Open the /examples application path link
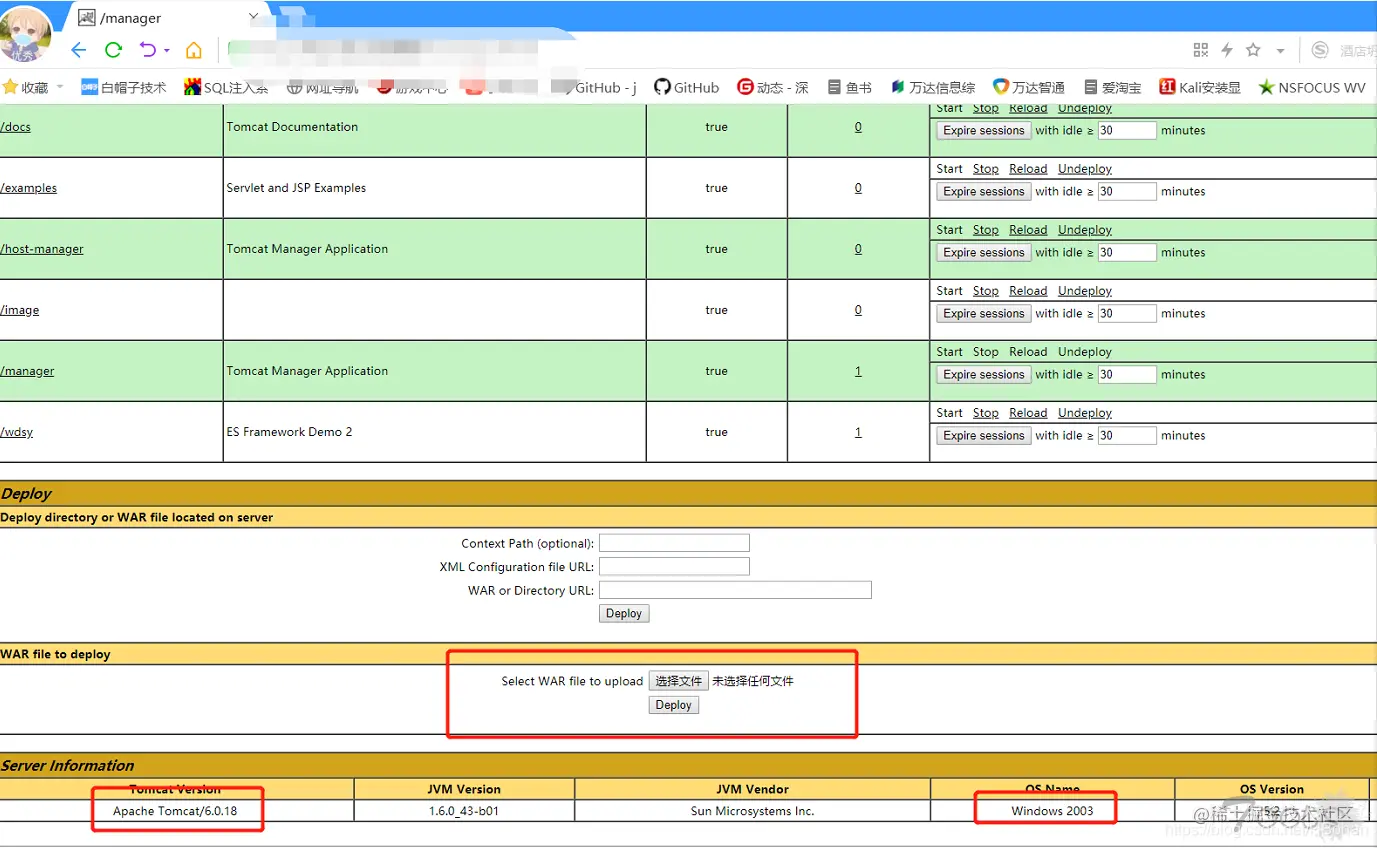 pyautogui.click(x=28, y=188)
